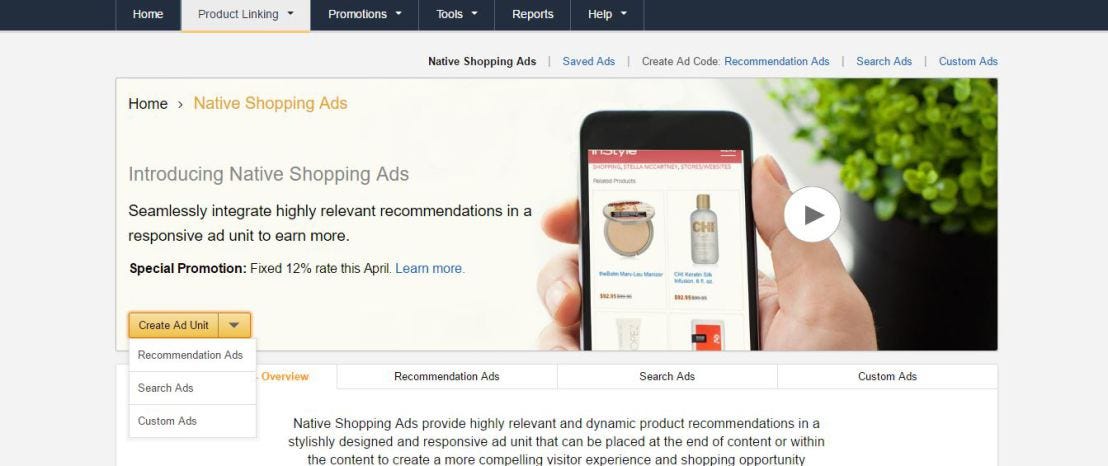
Task: Play the Native Shopping Ads intro video
Action: tap(812, 214)
